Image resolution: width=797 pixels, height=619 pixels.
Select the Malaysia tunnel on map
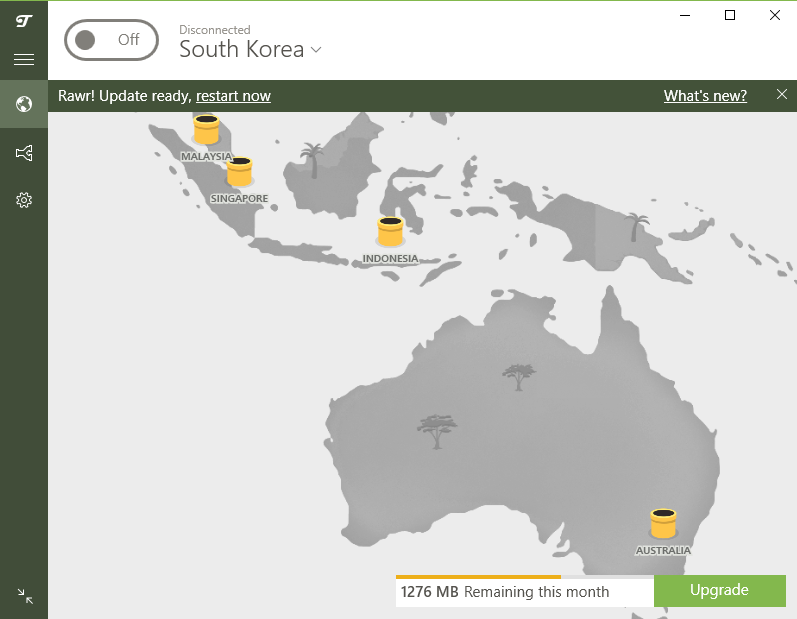pos(206,130)
